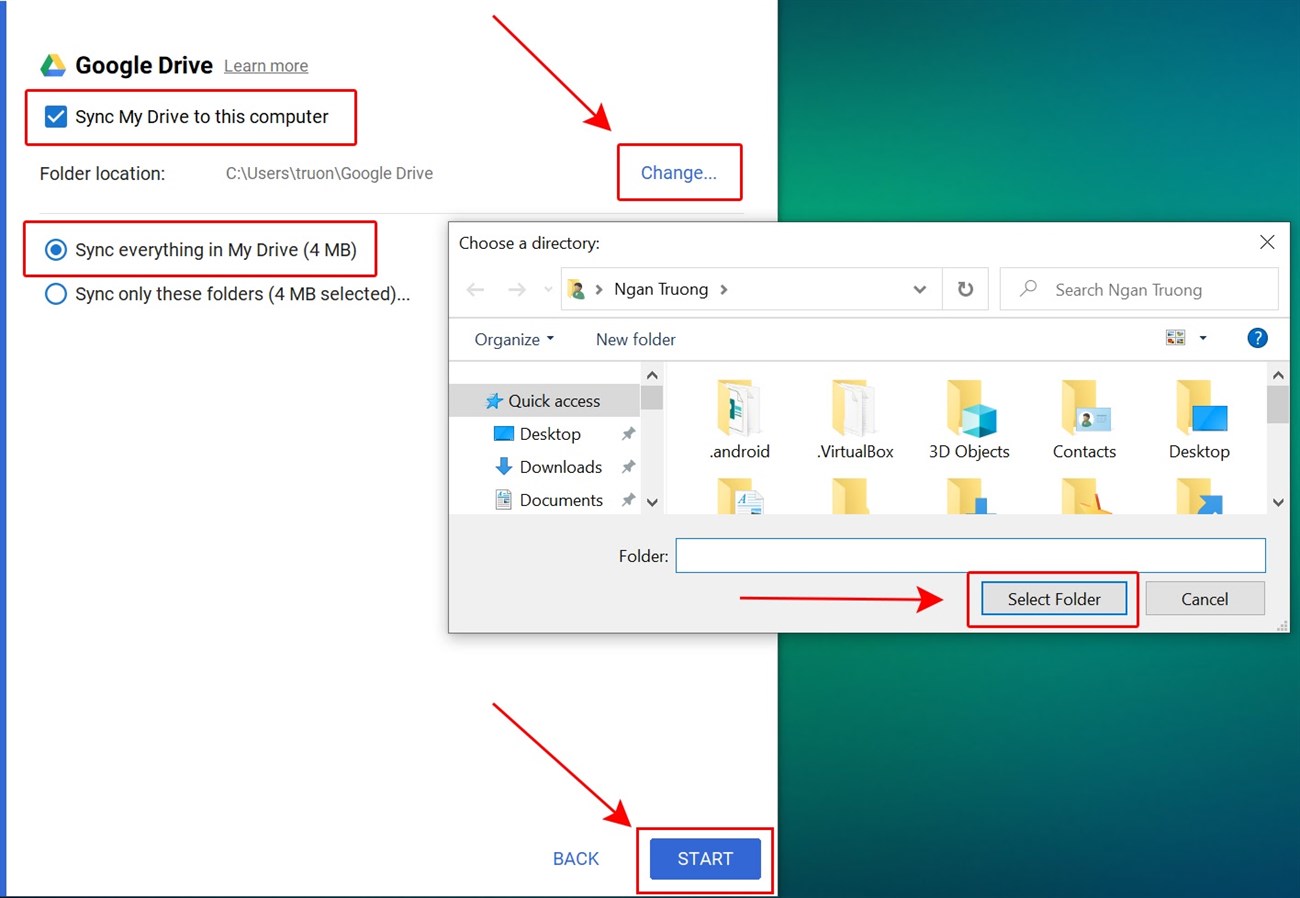The image size is (1300, 898).
Task: Click the Select Folder button
Action: [1054, 599]
